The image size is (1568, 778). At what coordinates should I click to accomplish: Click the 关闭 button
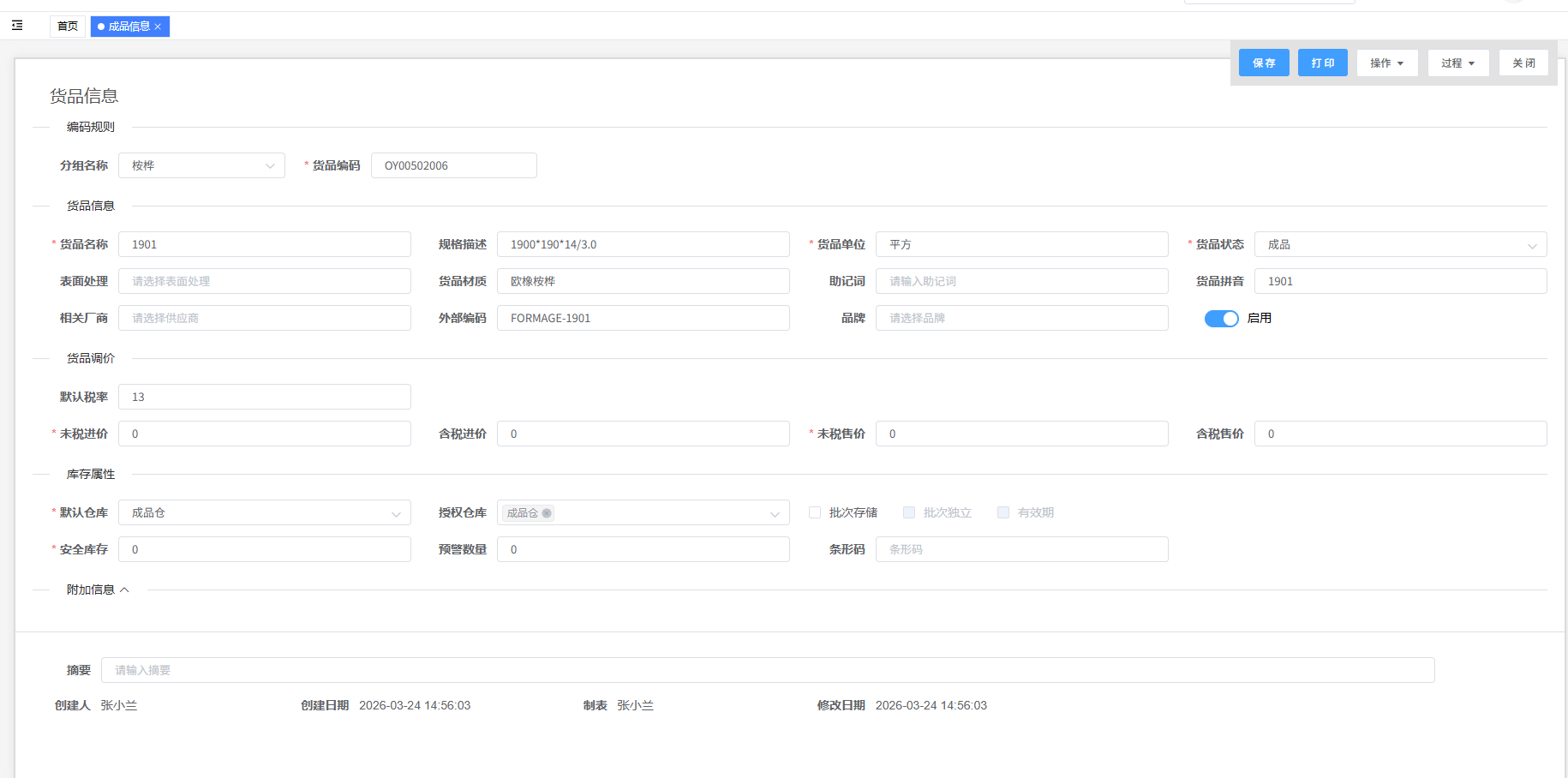[x=1523, y=63]
